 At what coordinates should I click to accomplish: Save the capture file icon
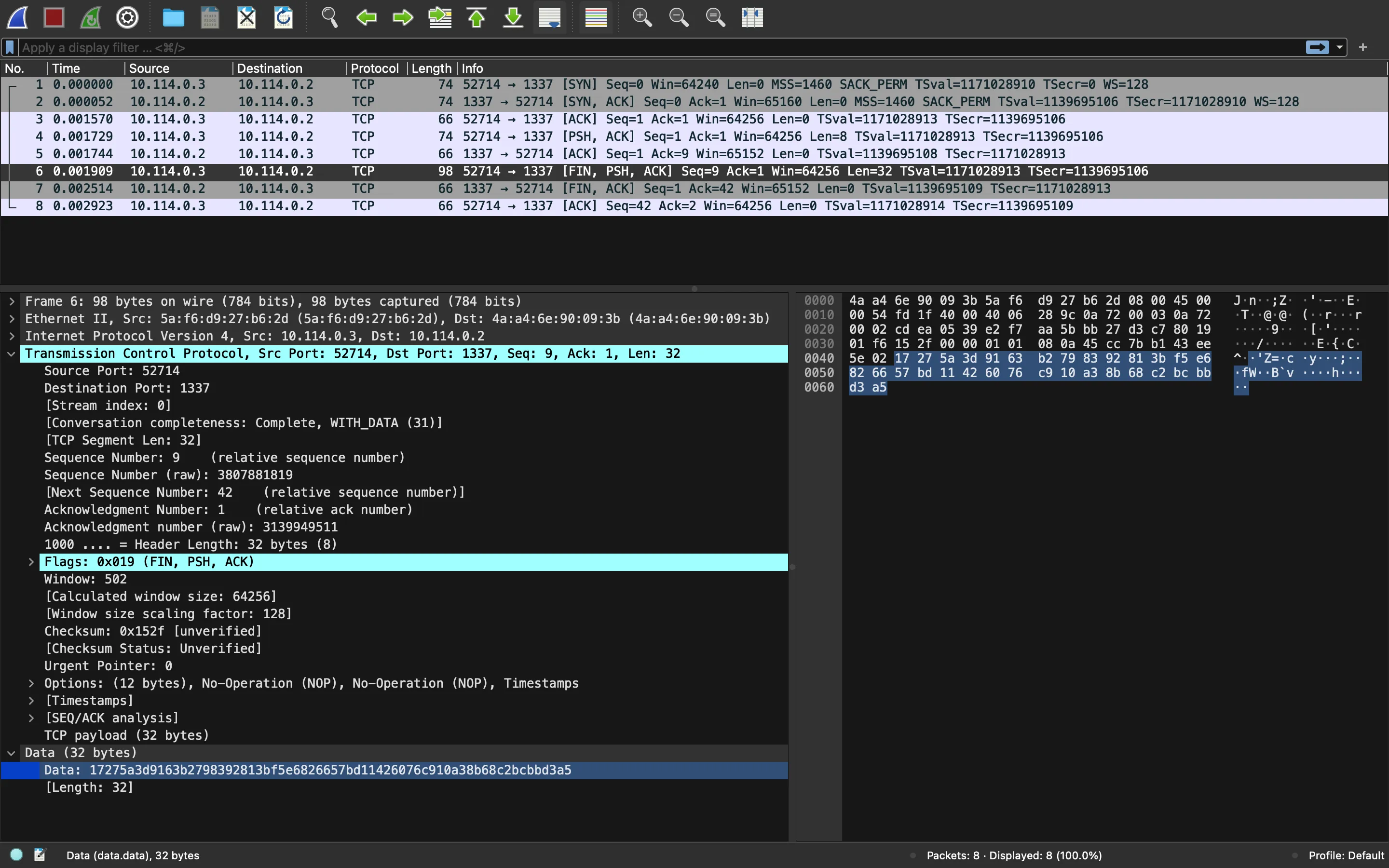[210, 17]
